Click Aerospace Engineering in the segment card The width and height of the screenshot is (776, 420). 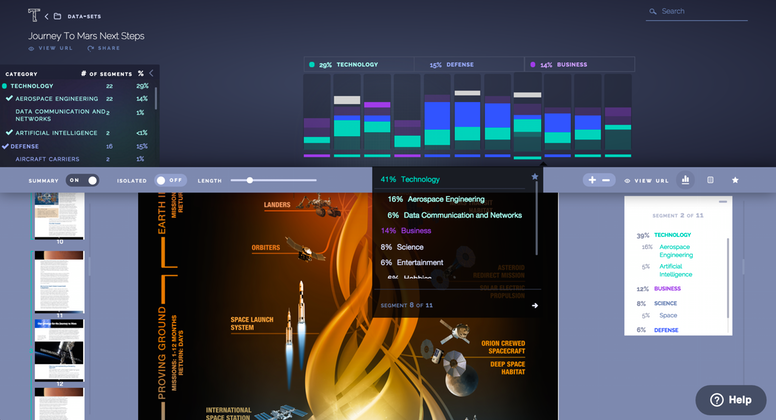[676, 251]
